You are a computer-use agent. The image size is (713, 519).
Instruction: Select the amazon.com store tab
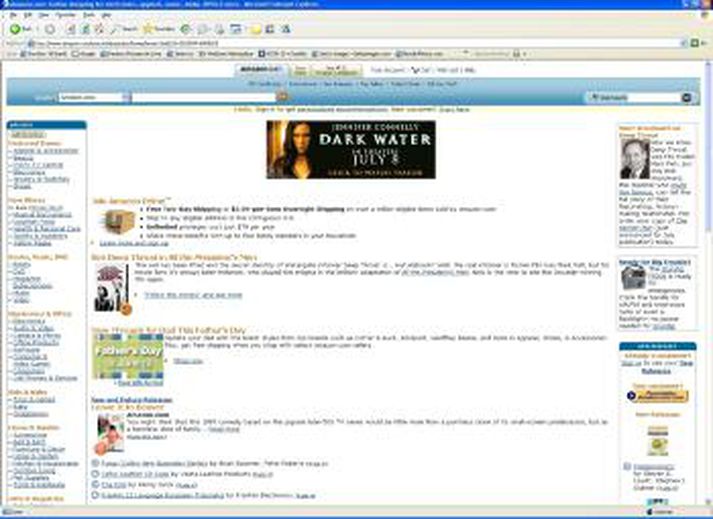coord(260,70)
